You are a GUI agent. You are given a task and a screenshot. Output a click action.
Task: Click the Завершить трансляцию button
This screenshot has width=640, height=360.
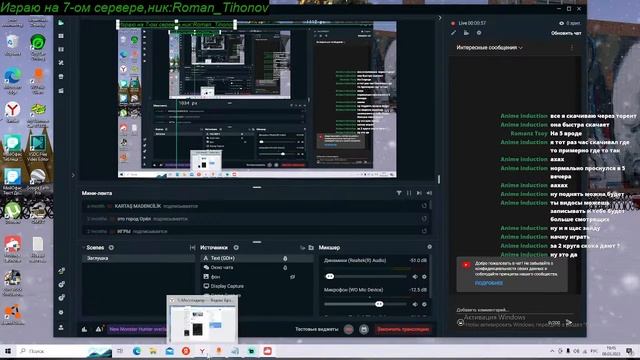click(x=403, y=329)
